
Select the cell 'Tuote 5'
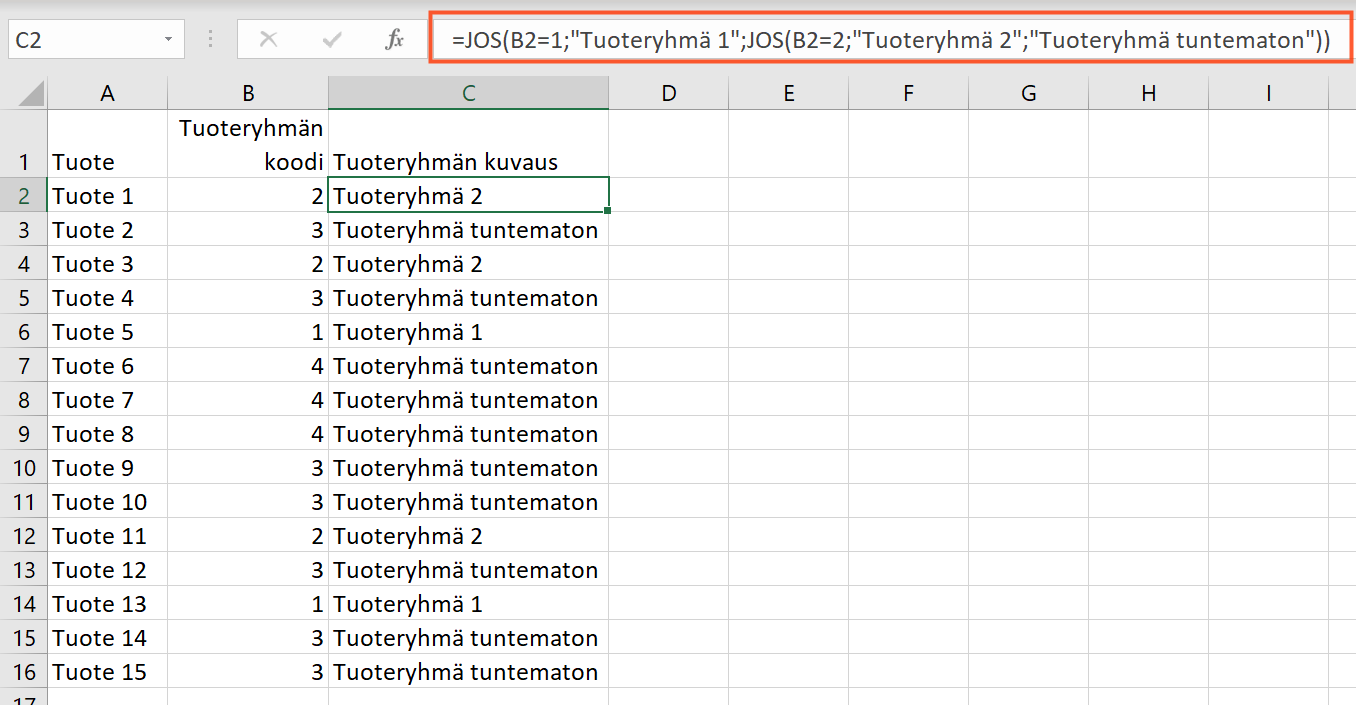point(108,332)
